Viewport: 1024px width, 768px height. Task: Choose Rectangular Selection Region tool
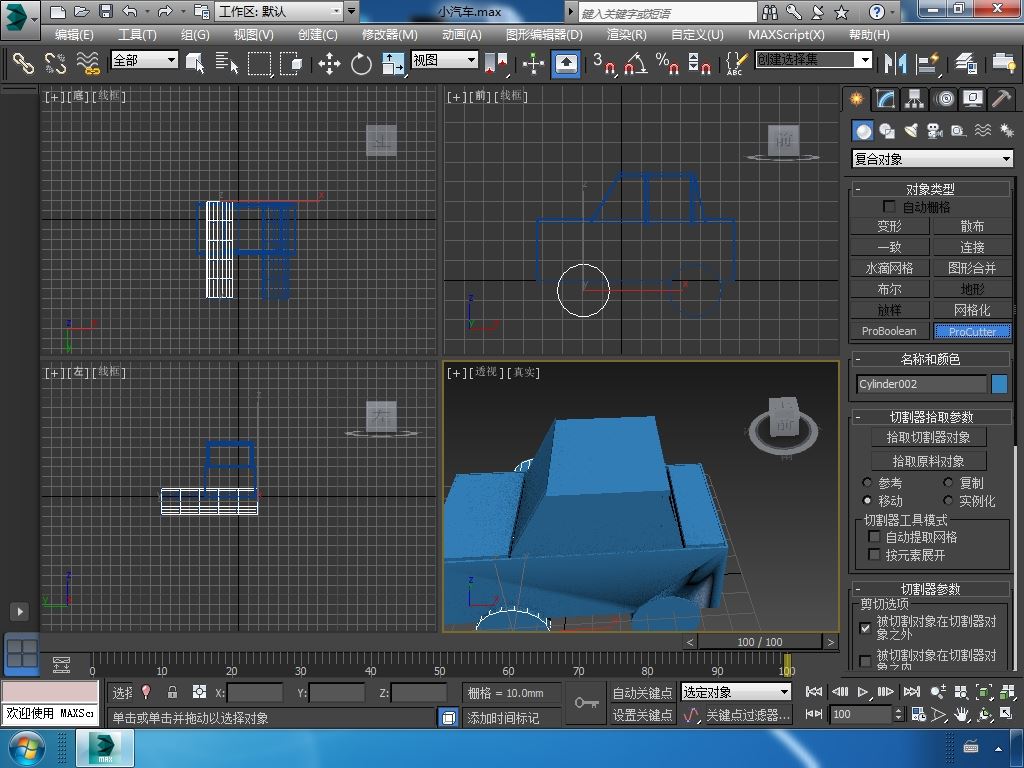coord(259,63)
